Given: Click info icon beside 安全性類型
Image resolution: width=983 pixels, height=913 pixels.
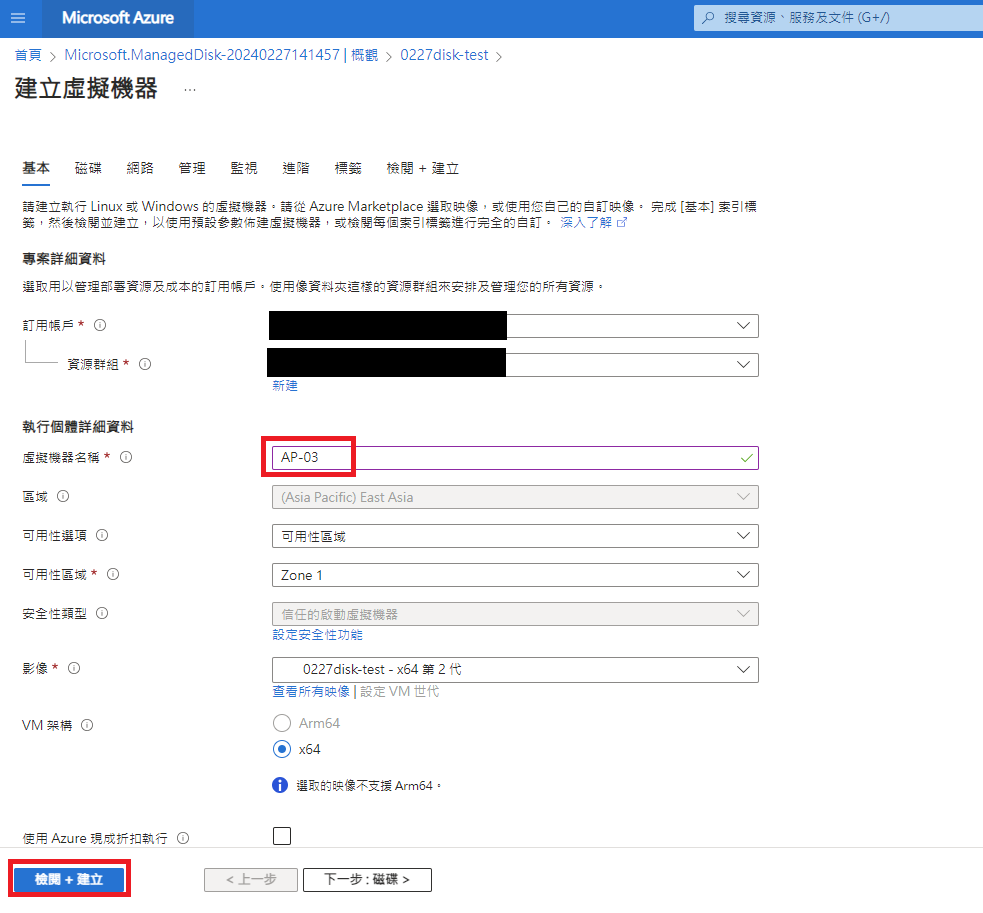Looking at the screenshot, I should pos(102,613).
